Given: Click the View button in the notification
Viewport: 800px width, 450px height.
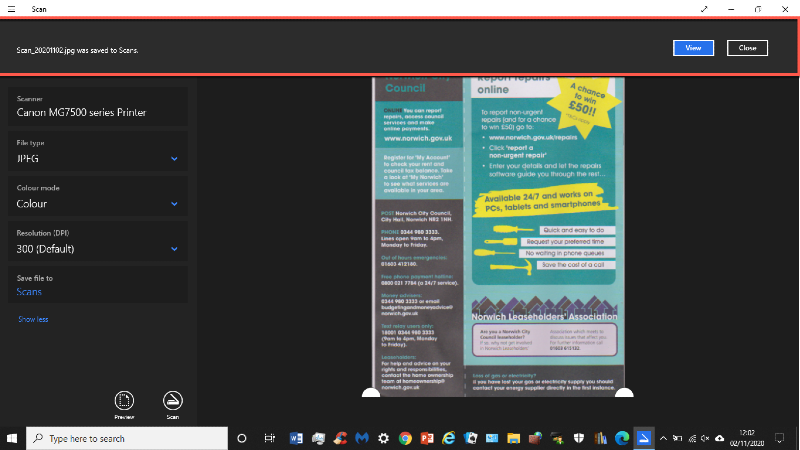Looking at the screenshot, I should 693,48.
